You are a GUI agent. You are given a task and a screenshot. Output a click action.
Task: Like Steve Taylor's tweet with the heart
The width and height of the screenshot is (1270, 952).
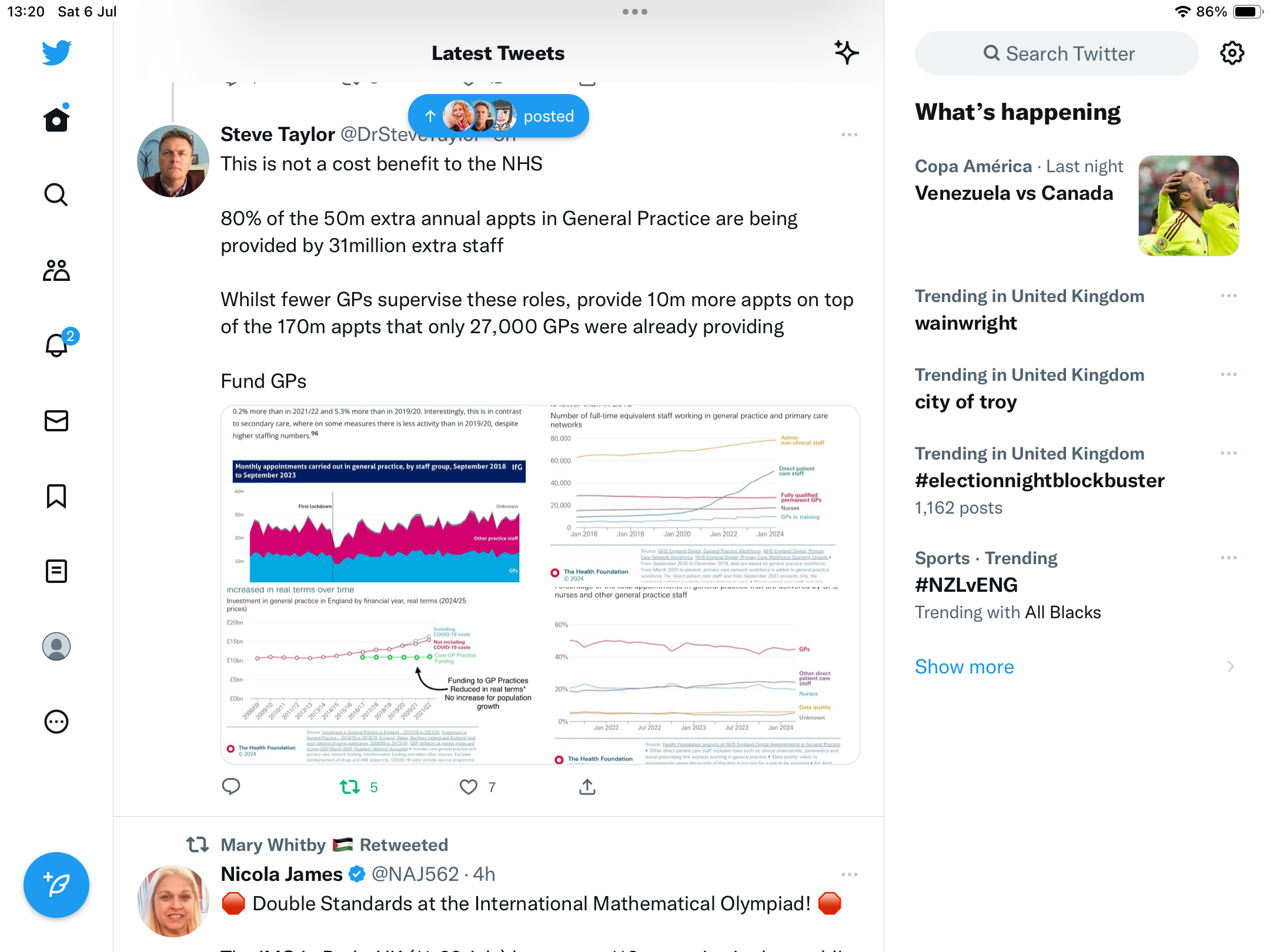[469, 787]
